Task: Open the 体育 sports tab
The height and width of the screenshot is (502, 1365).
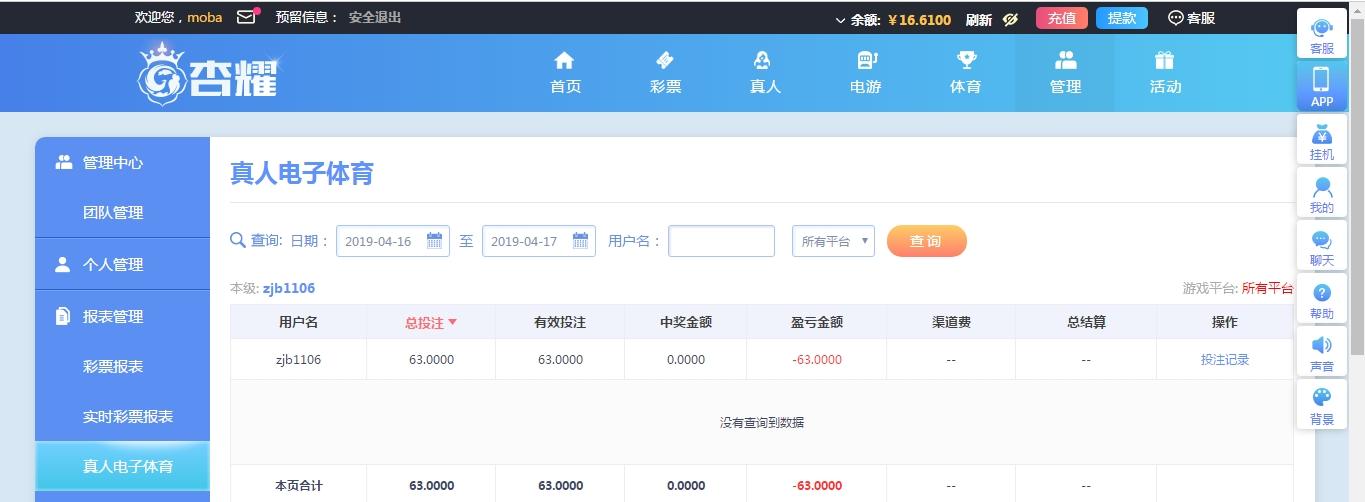Action: coord(965,73)
